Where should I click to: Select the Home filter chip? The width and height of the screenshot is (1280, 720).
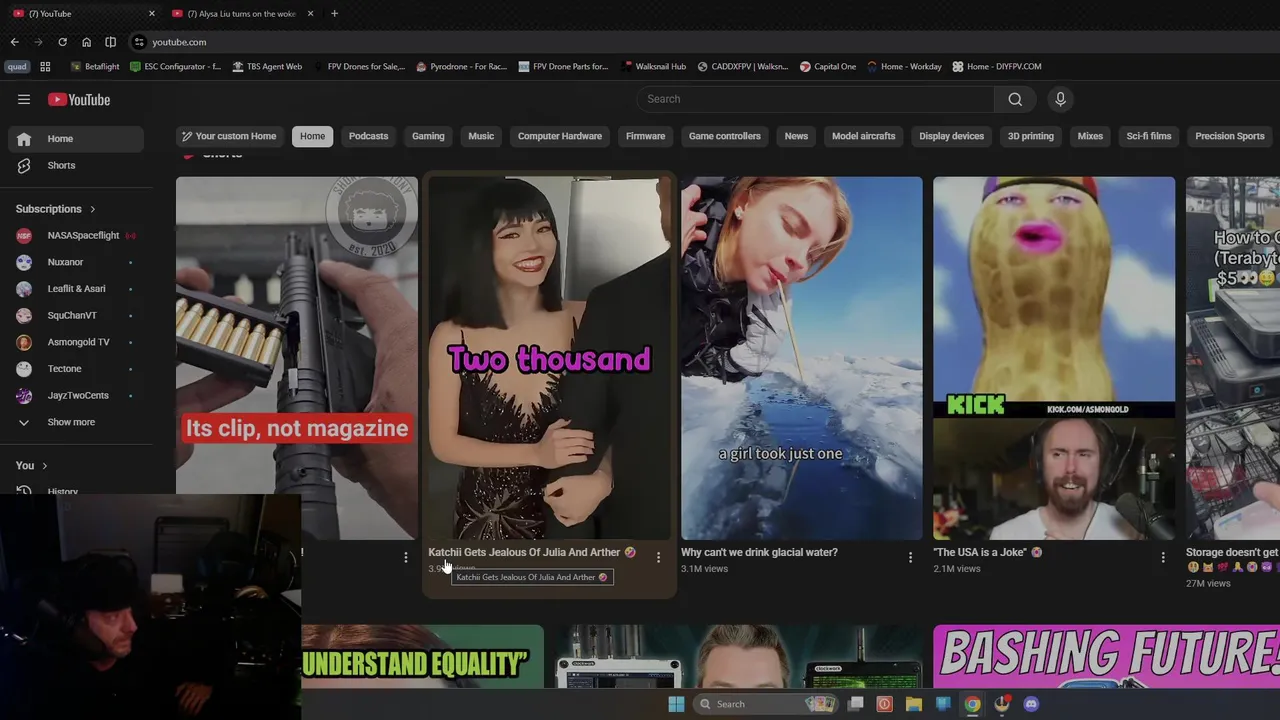coord(313,136)
